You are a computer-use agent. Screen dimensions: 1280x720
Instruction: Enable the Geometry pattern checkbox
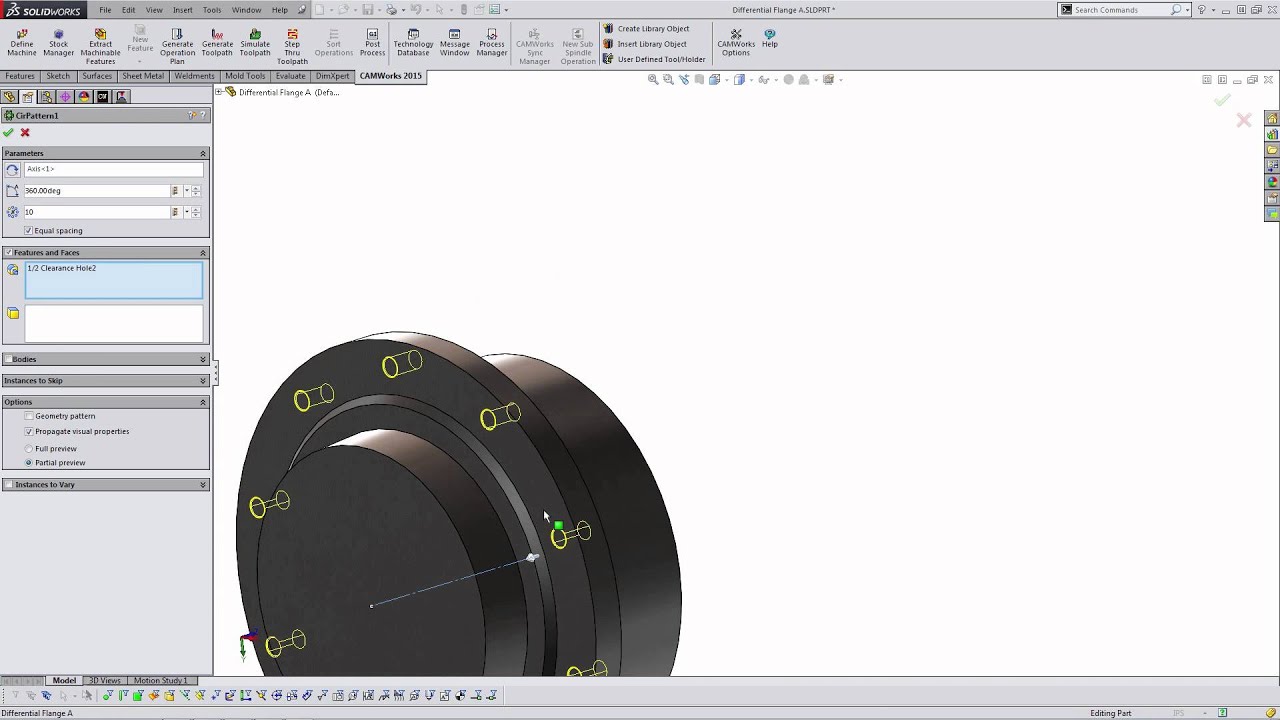[x=29, y=416]
